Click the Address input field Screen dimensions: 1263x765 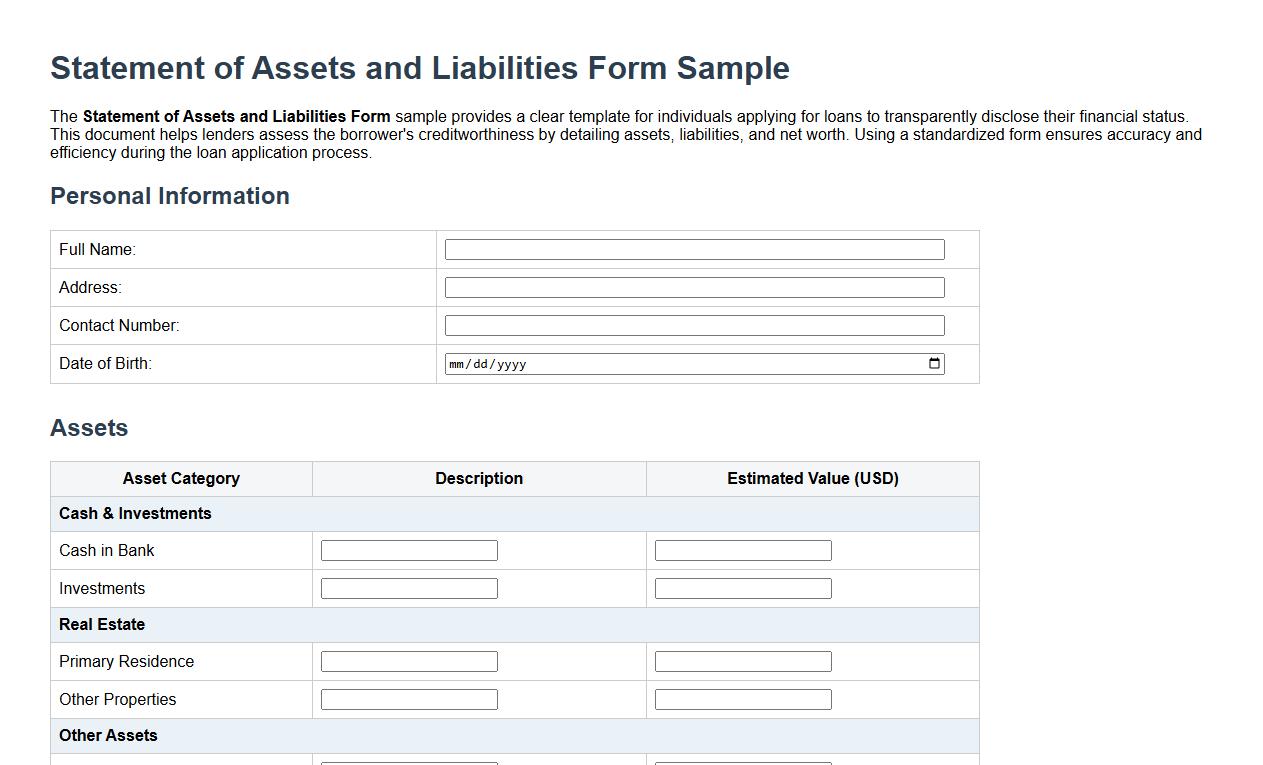[x=694, y=287]
